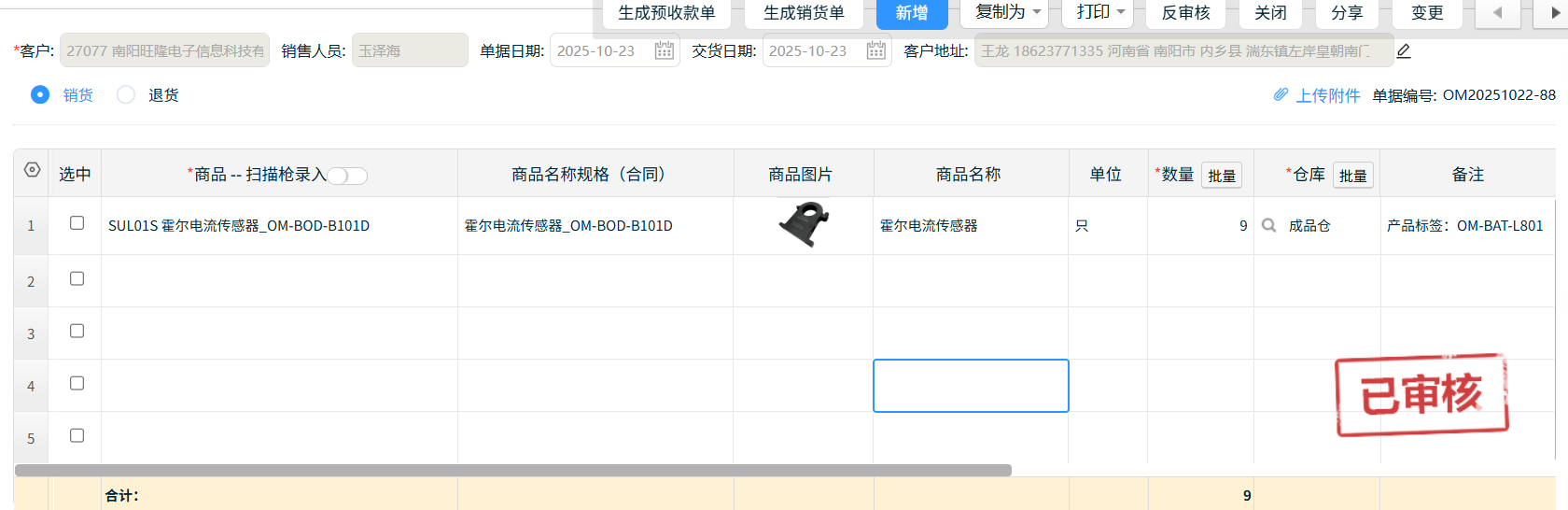Viewport: 1568px width, 510px height.
Task: Click the paperclip upload attachment icon
Action: (x=1281, y=95)
